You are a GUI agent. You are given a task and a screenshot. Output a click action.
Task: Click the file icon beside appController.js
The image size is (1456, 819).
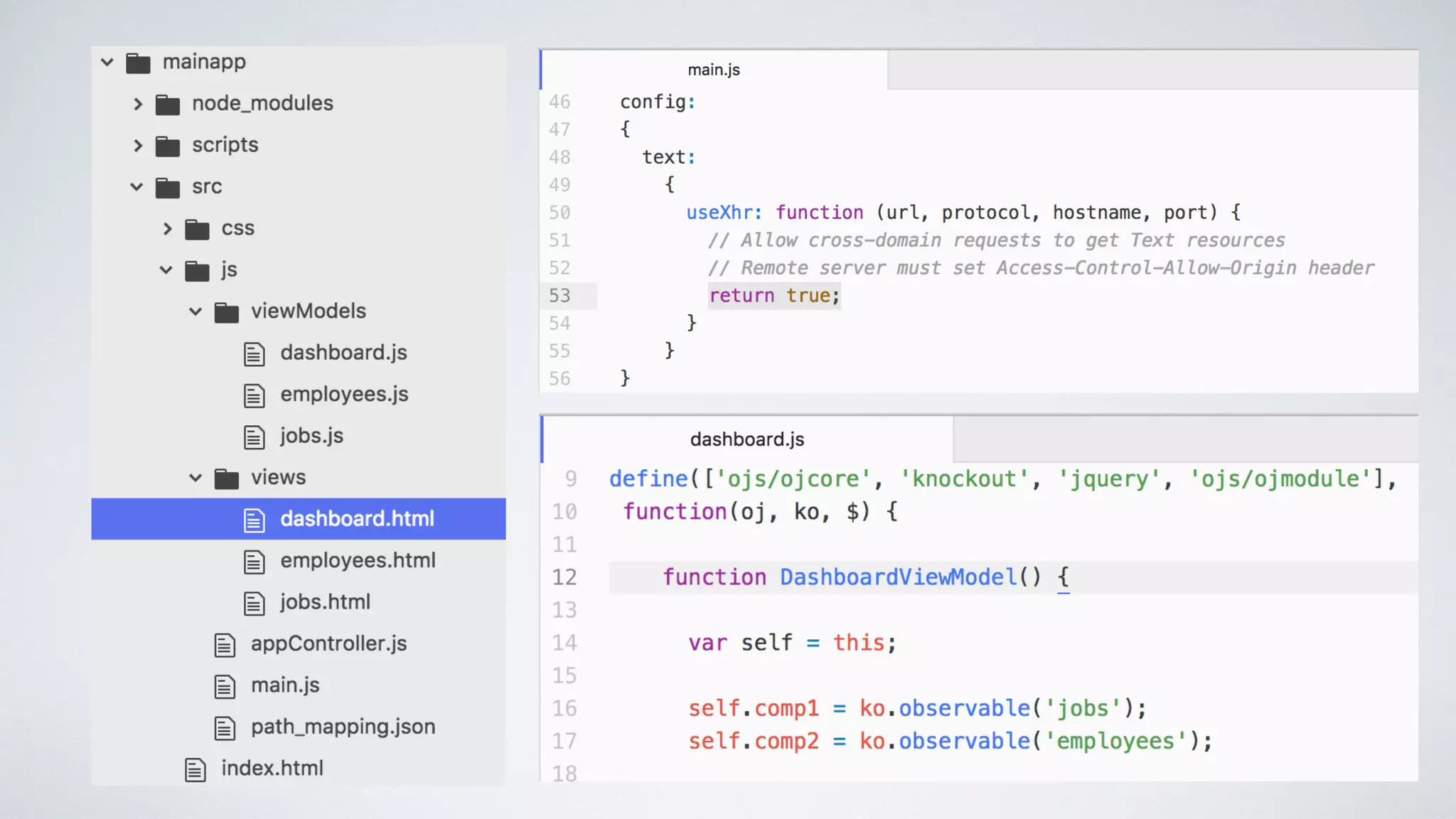click(x=225, y=645)
